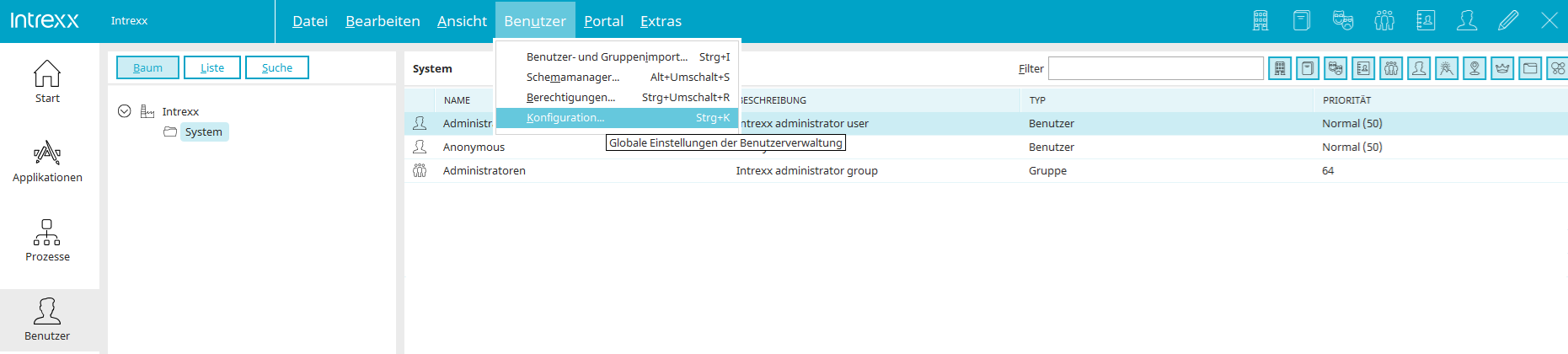The width and height of the screenshot is (1568, 354).
Task: Toggle book filter button beside Filter field
Action: [x=1308, y=68]
